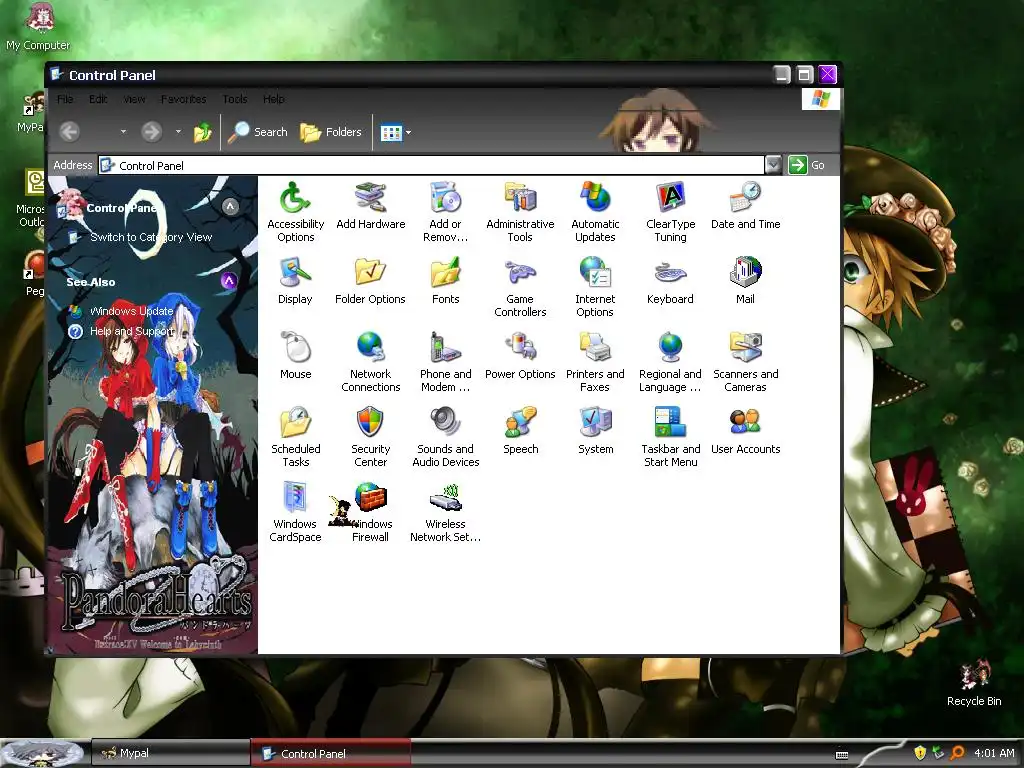Open Speech properties
Screen dimensions: 1024x768
click(520, 430)
